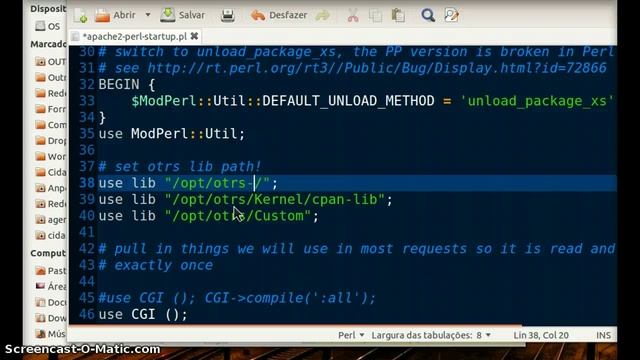Open the Área desktop entry in sidebar
This screenshot has height=360, width=640.
[x=51, y=286]
